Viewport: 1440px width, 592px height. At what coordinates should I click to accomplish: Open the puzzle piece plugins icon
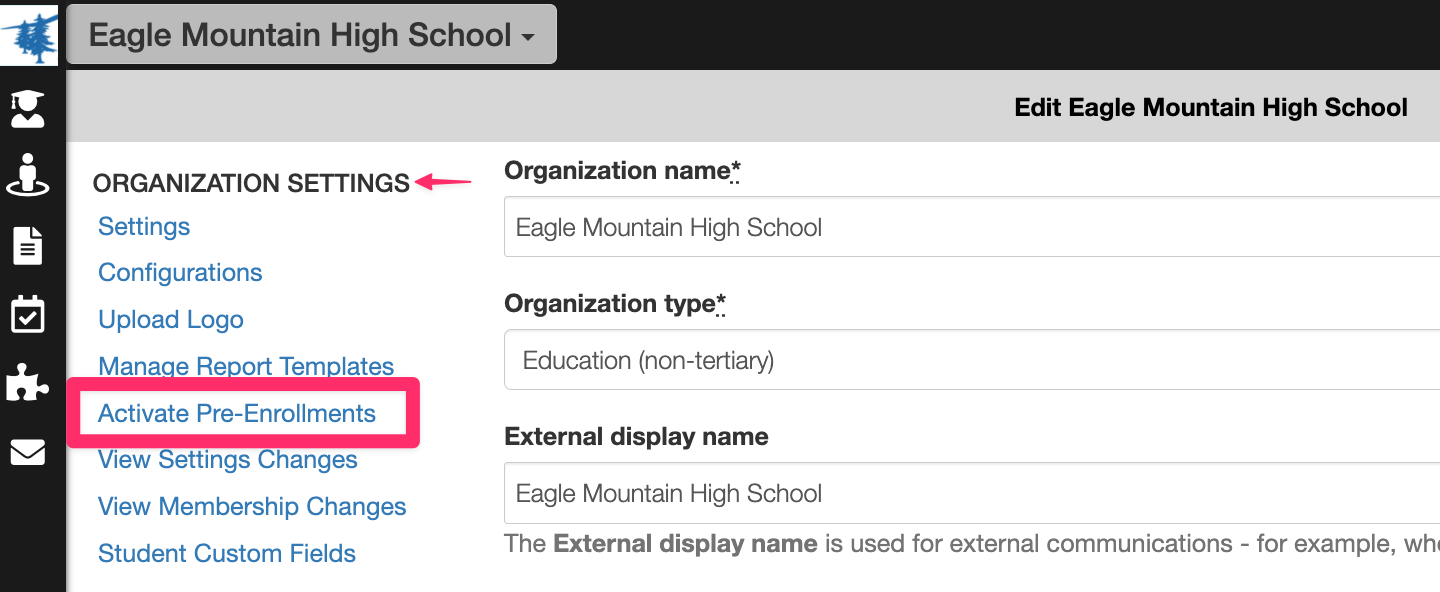[x=28, y=382]
